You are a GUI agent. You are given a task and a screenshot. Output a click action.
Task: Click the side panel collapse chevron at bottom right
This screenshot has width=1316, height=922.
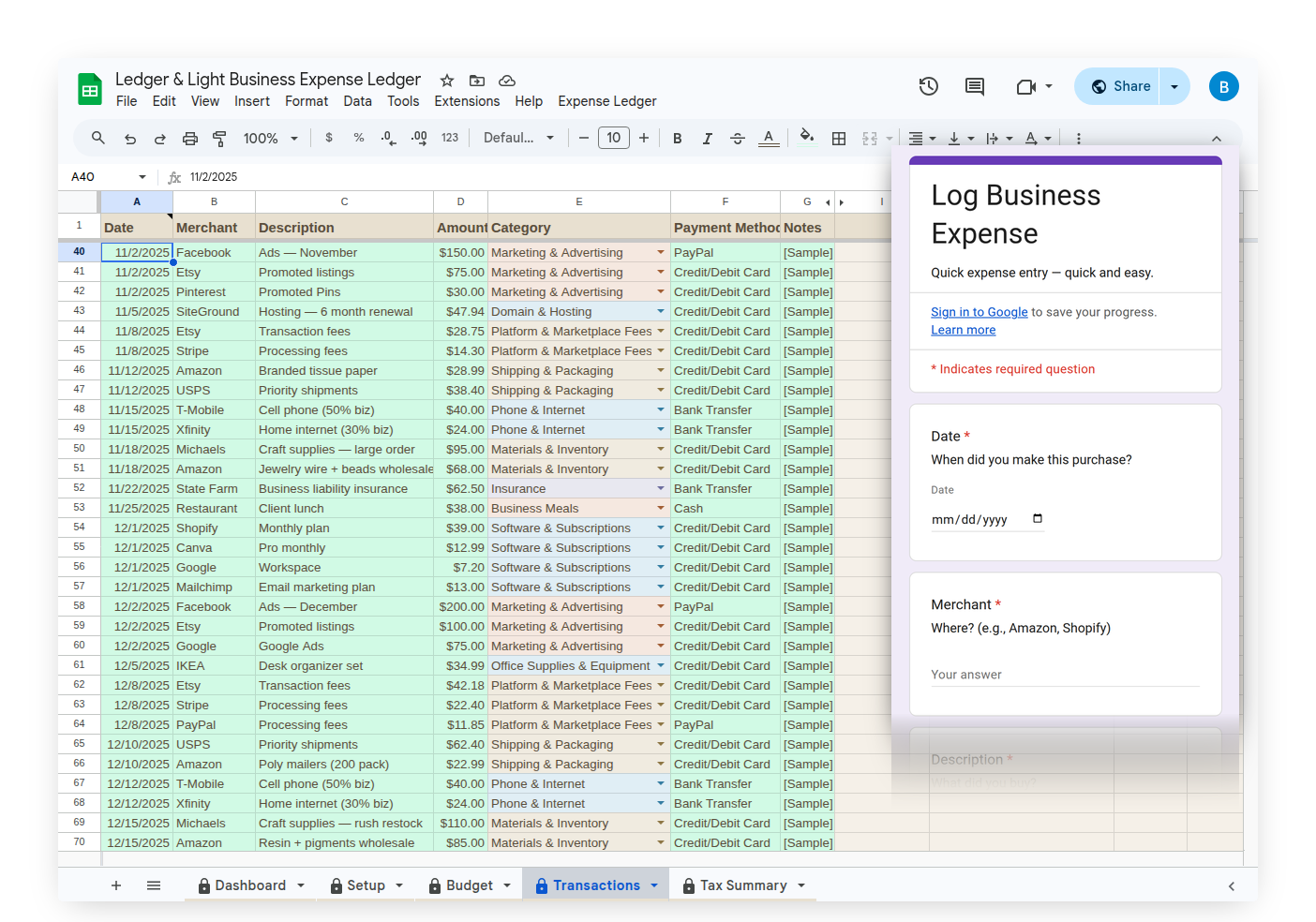(x=1232, y=885)
